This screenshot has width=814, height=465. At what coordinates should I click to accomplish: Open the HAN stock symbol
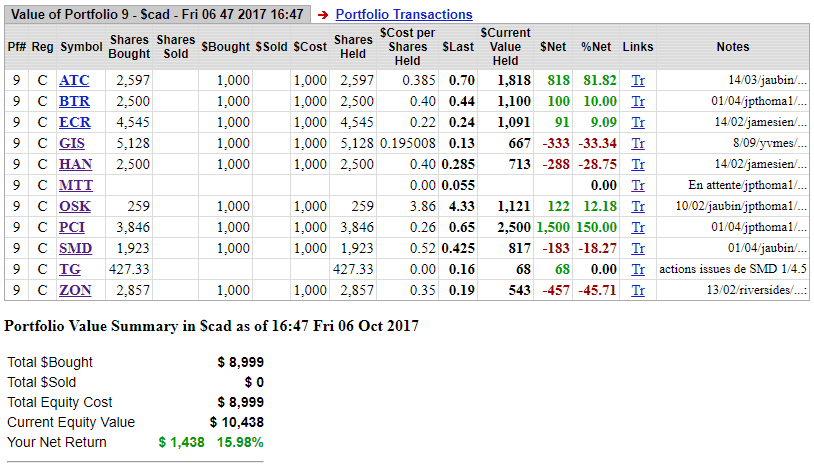point(75,164)
